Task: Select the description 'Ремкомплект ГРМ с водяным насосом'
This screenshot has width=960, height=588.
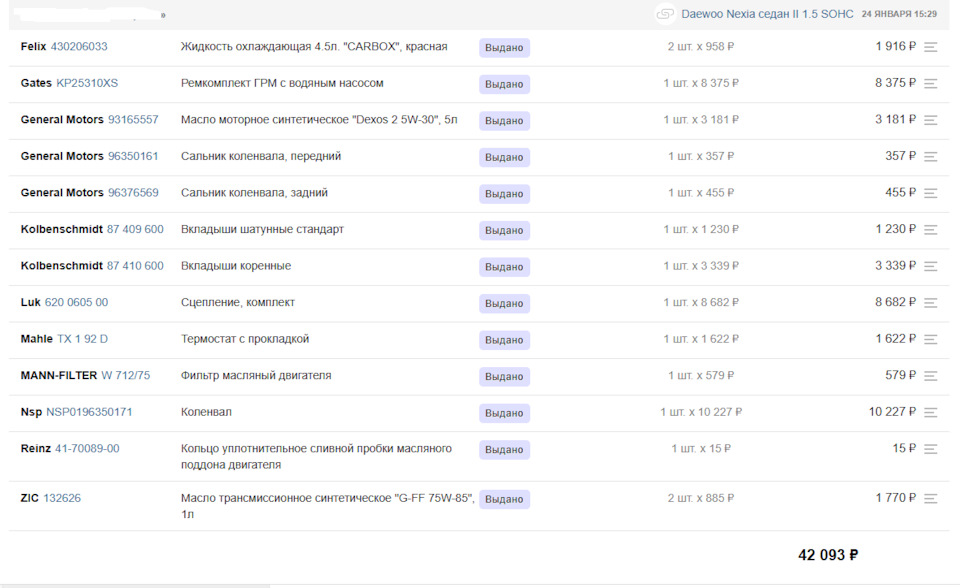Action: tap(282, 83)
